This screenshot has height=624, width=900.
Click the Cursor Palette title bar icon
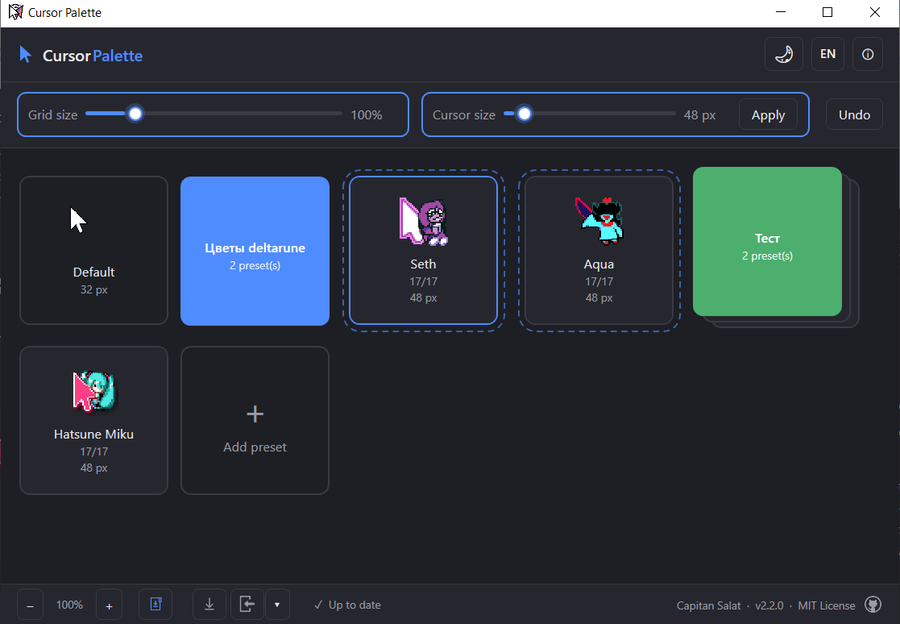click(x=15, y=12)
